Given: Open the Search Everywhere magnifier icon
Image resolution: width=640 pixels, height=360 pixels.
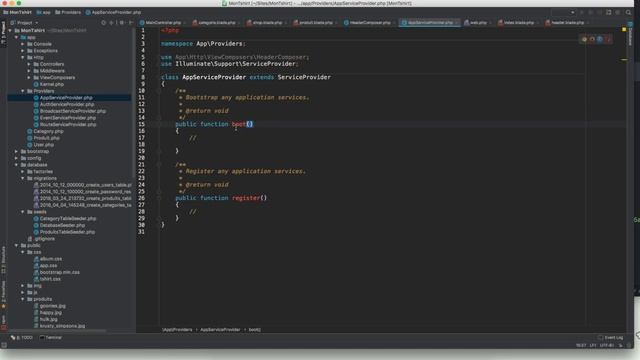Looking at the screenshot, I should pos(629,12).
